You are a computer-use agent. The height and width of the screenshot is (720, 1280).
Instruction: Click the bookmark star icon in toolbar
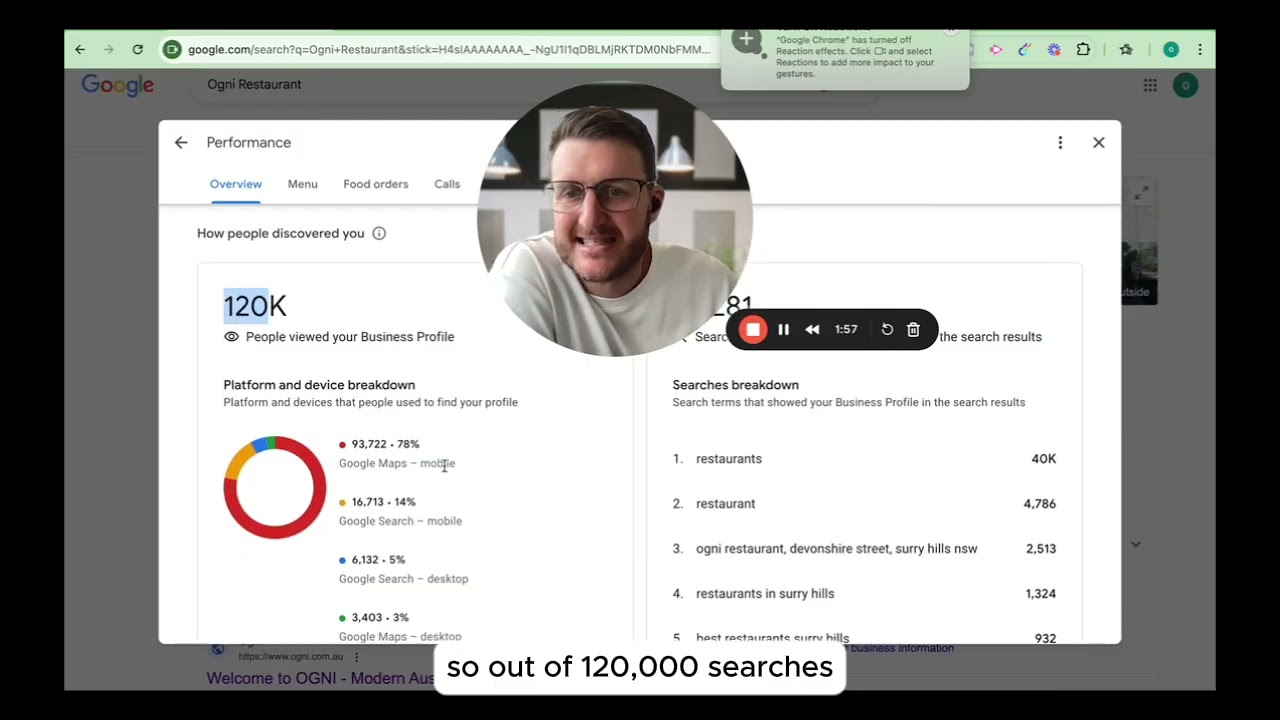pos(1126,49)
